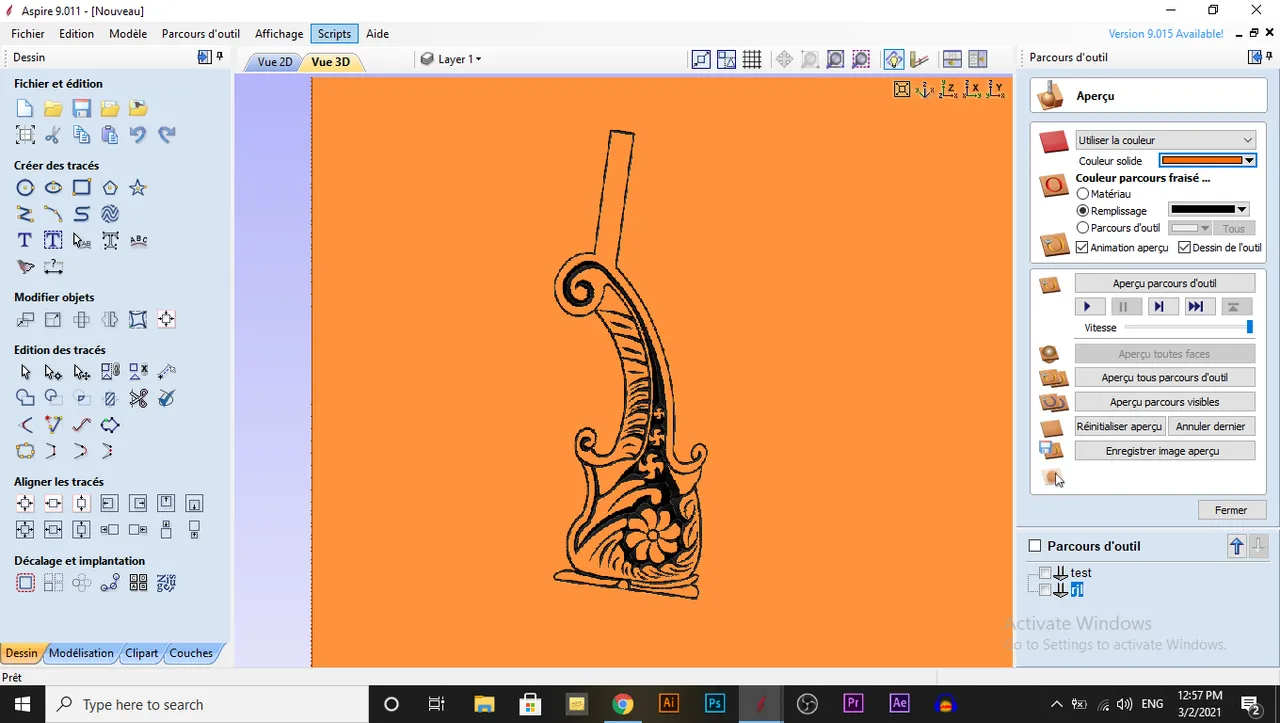
Task: Switch to the Couches tab
Action: pos(190,653)
